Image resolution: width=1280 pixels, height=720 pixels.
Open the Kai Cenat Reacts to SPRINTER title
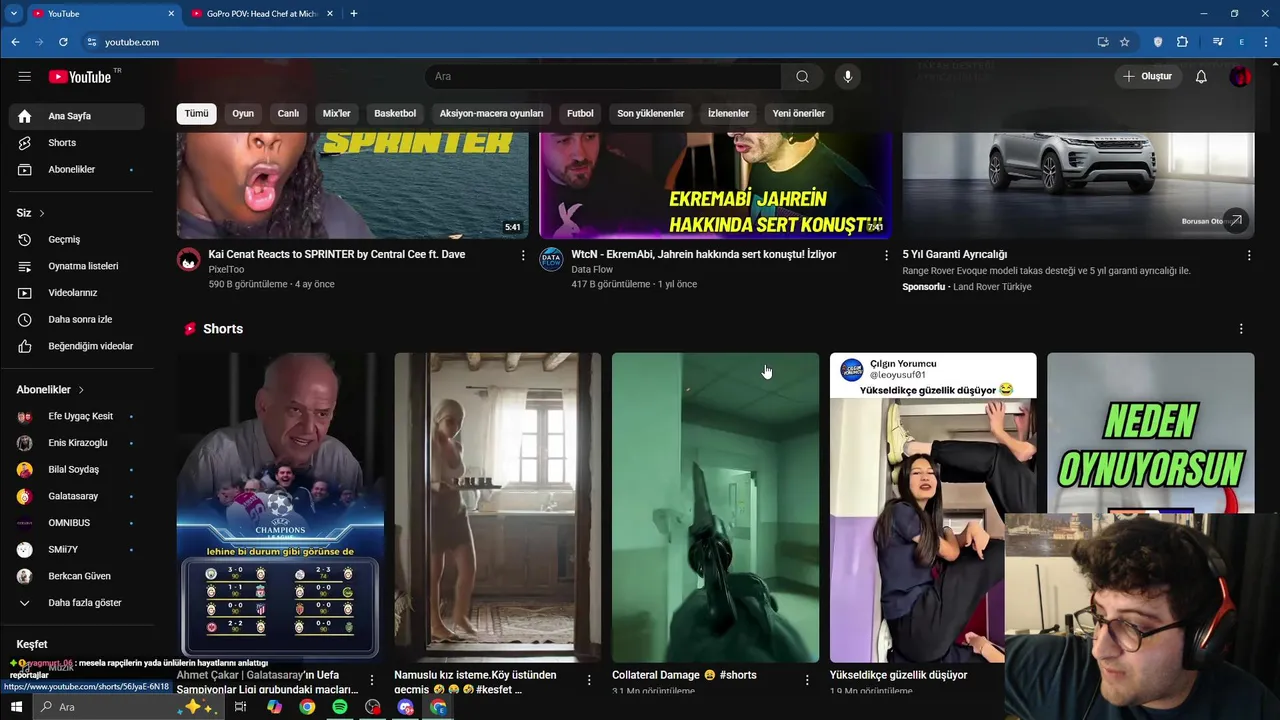coord(337,255)
